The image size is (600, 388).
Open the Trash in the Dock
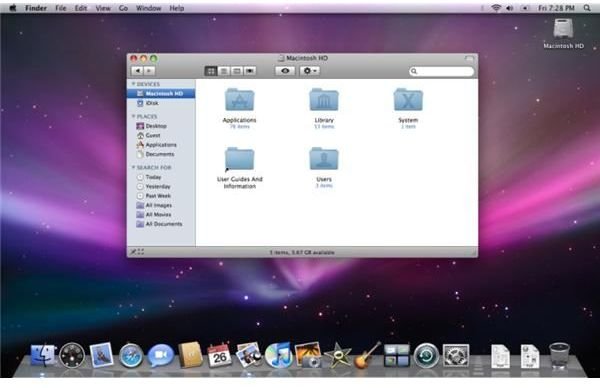click(x=559, y=355)
